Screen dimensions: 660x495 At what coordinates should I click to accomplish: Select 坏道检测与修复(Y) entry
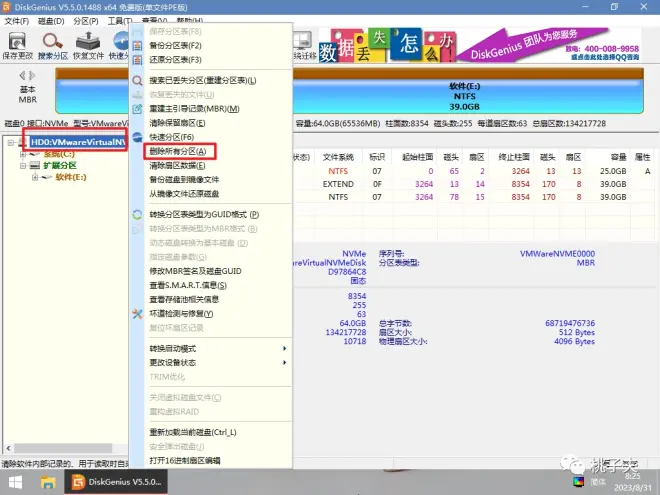click(x=181, y=314)
